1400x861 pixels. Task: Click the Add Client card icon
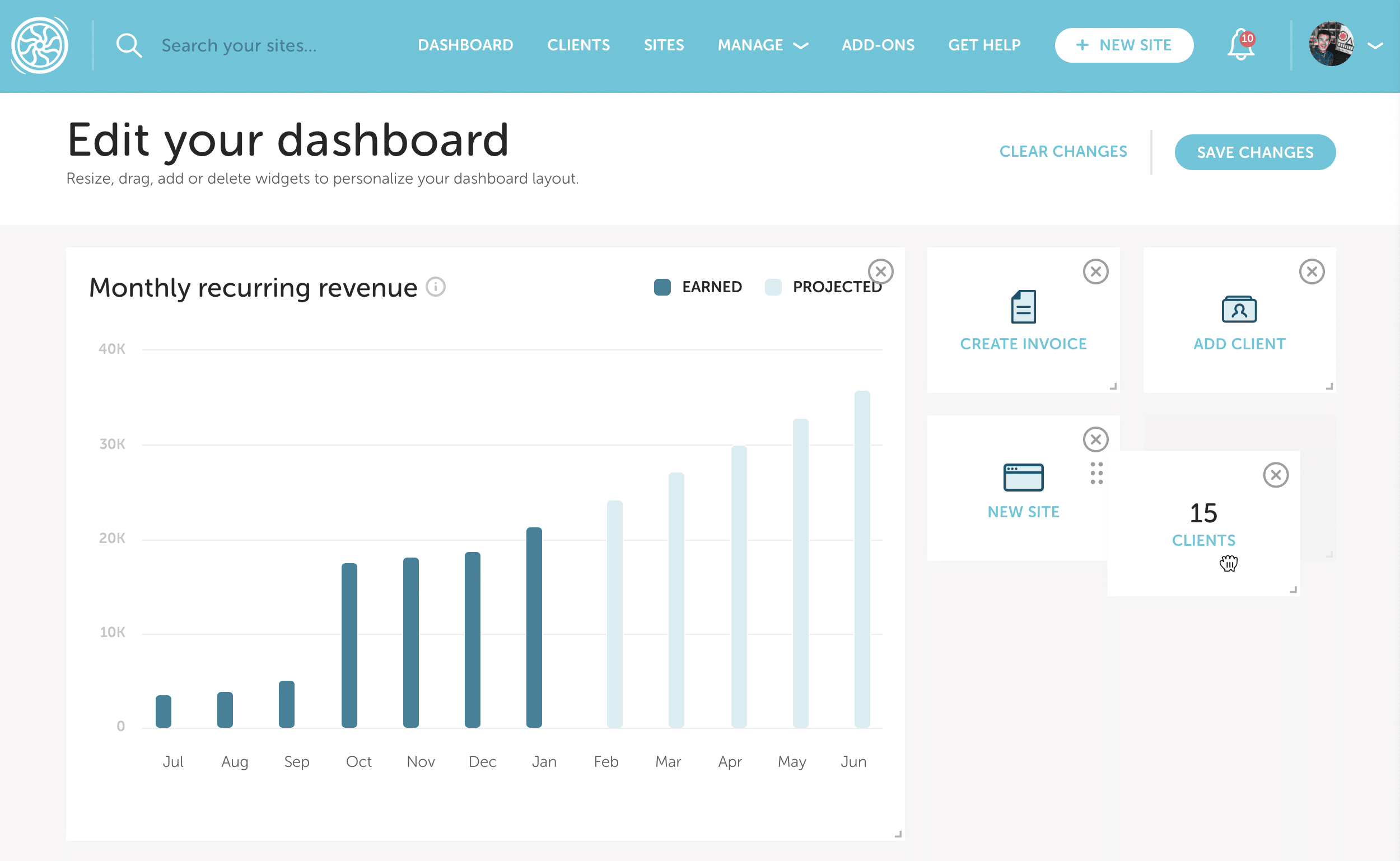1239,309
